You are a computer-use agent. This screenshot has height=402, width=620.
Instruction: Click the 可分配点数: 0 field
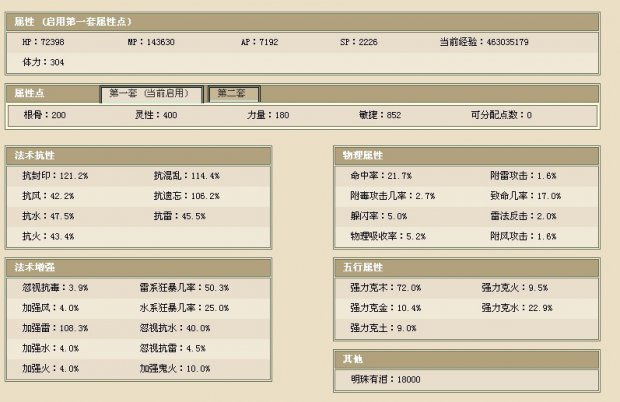[x=501, y=115]
